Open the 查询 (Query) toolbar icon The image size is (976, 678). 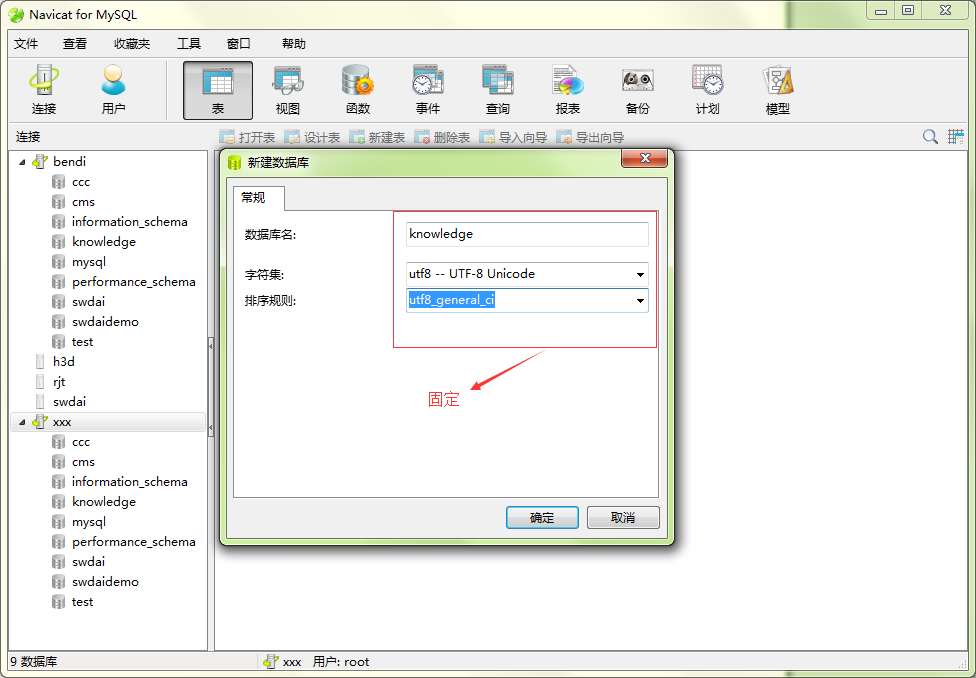coord(497,90)
